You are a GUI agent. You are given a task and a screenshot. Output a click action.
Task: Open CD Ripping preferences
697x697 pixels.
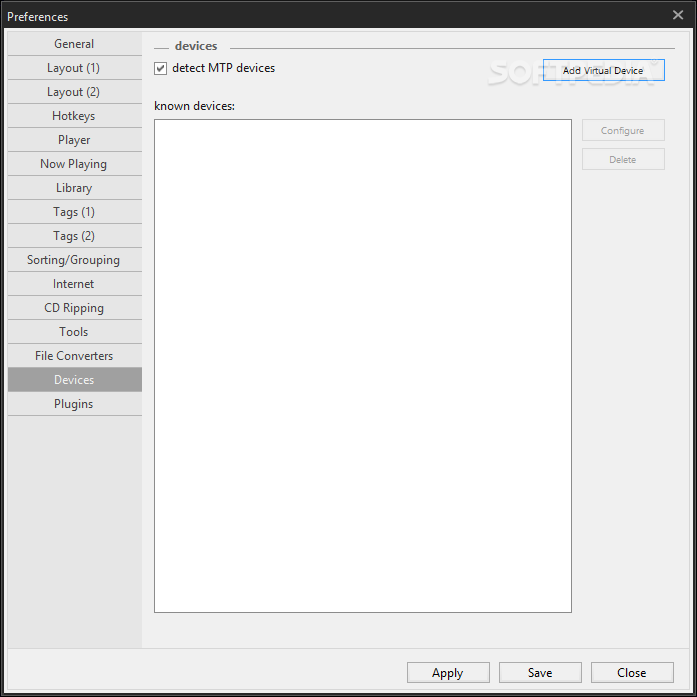pyautogui.click(x=75, y=308)
